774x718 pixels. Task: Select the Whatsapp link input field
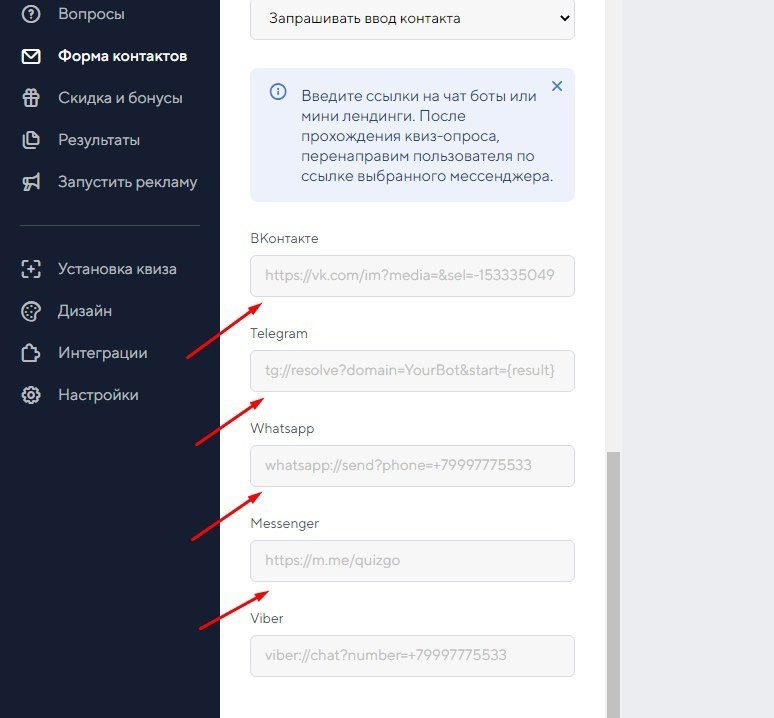pyautogui.click(x=412, y=466)
